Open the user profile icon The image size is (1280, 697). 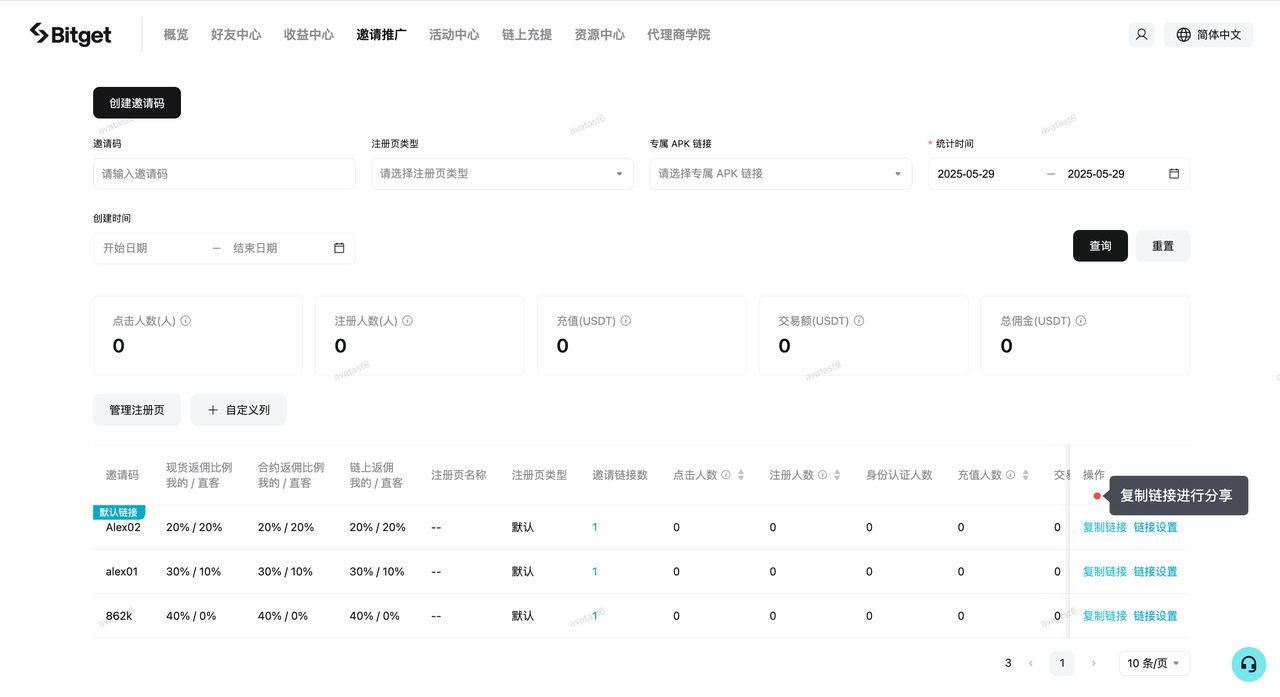click(x=1141, y=34)
